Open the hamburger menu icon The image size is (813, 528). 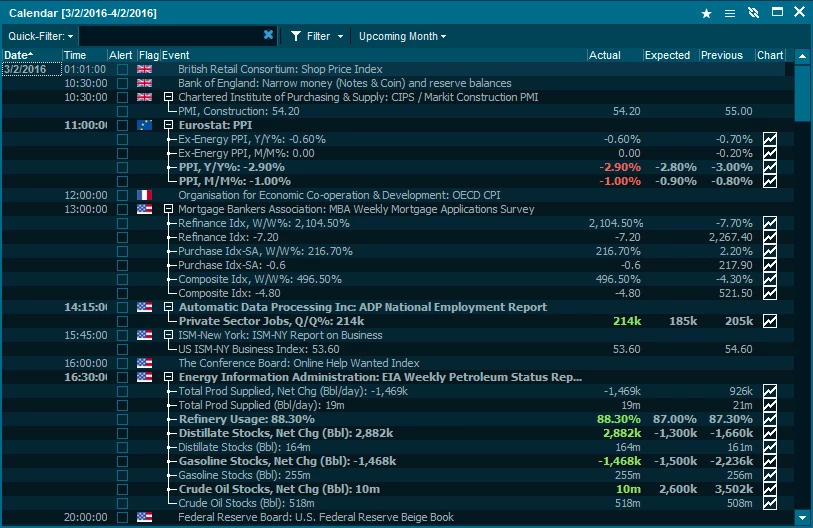click(x=730, y=13)
